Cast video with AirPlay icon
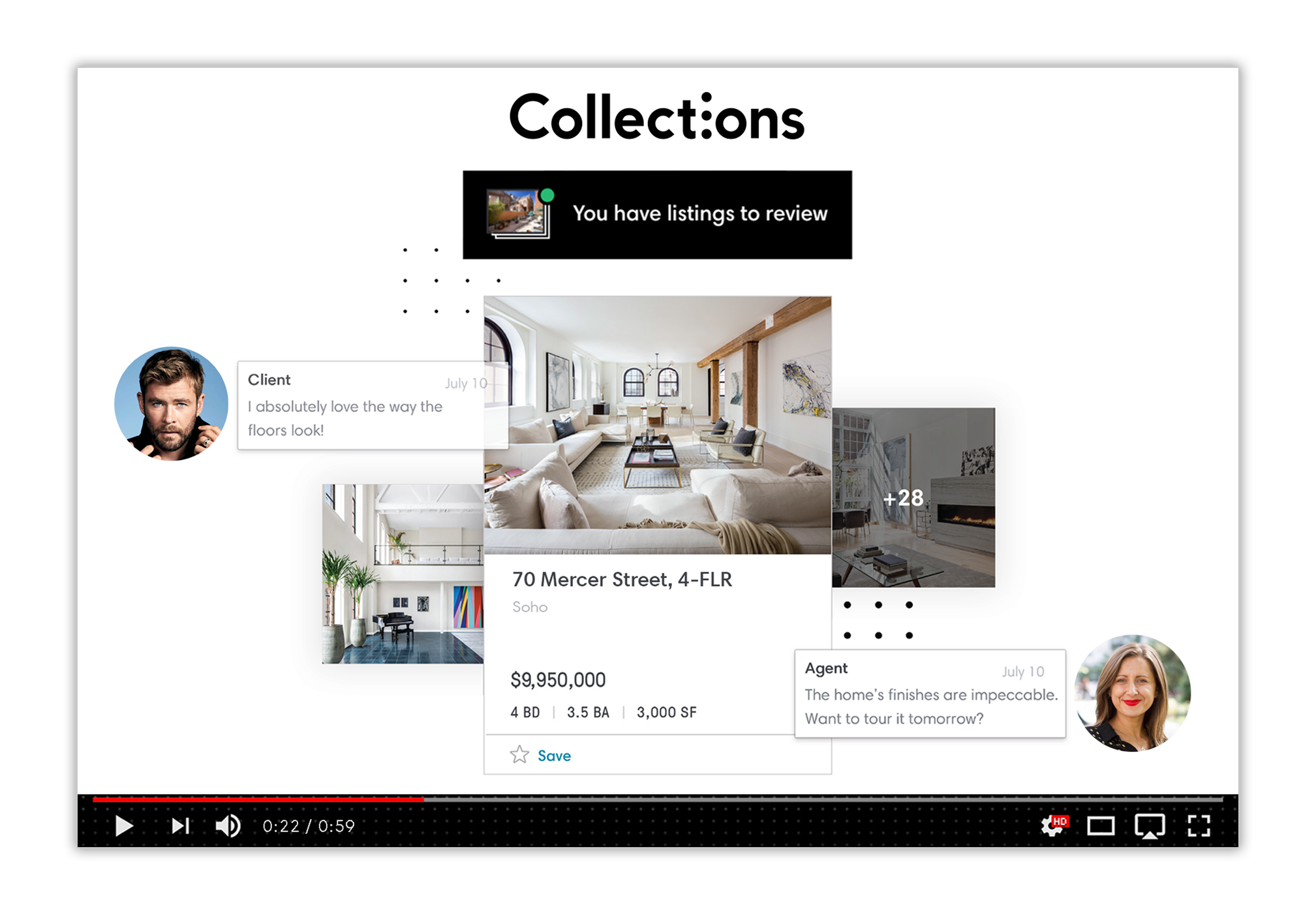This screenshot has width=1316, height=915. coord(1149,826)
